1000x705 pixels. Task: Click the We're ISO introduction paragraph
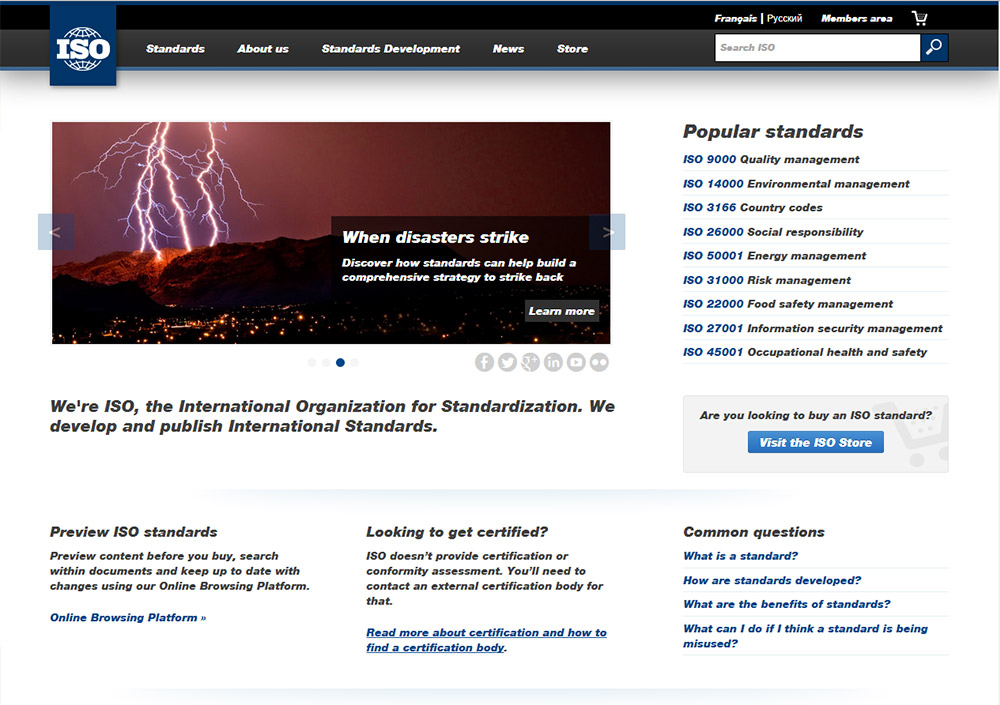[332, 416]
